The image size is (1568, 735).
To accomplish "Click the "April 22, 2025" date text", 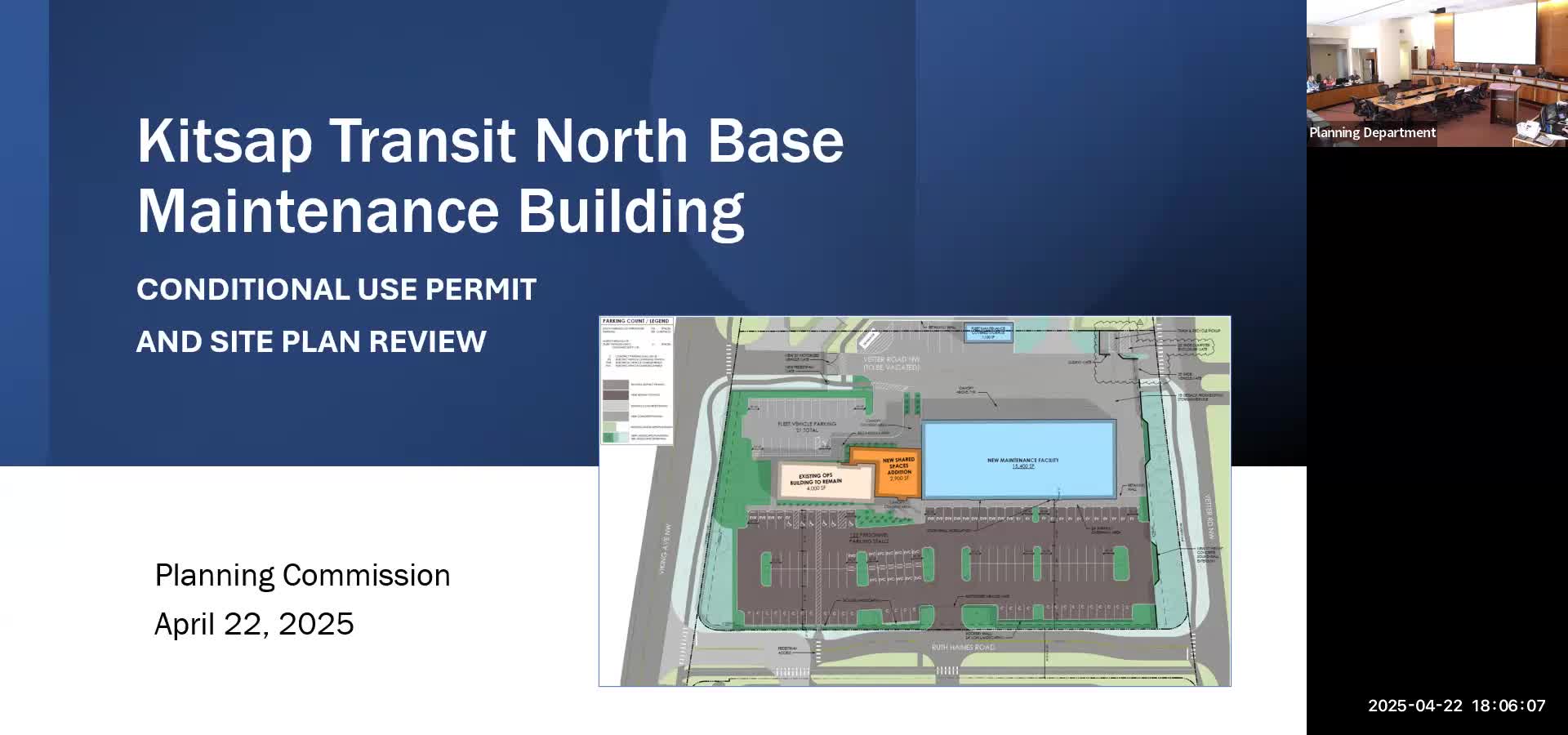I will (254, 624).
